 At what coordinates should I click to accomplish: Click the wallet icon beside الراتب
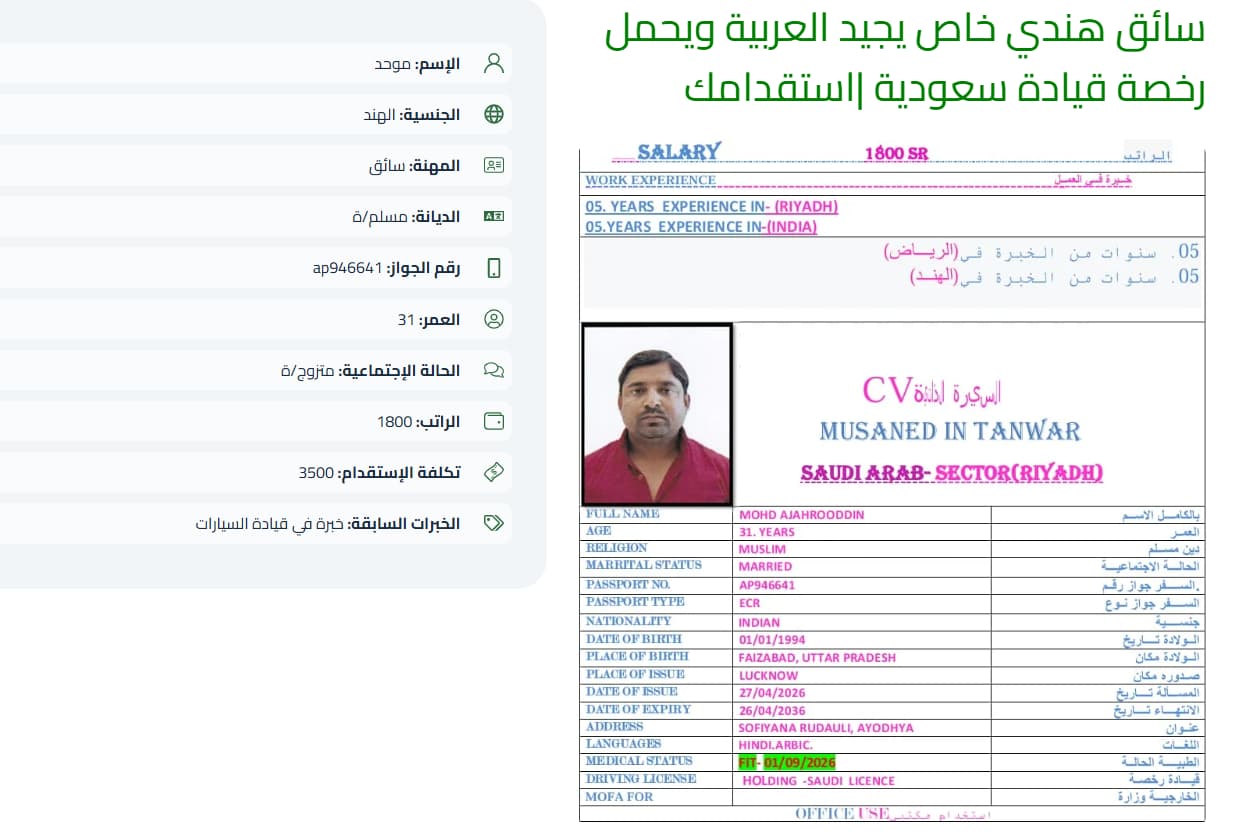coord(494,422)
